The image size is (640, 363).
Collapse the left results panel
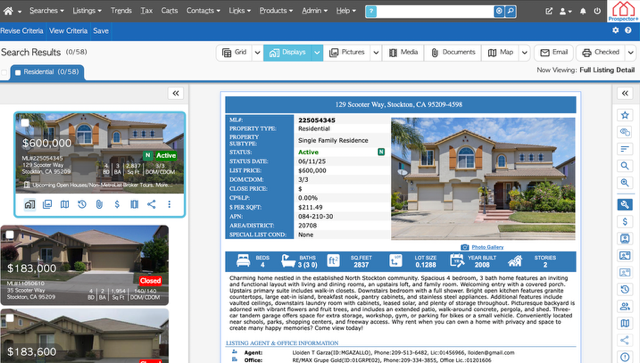pos(176,93)
